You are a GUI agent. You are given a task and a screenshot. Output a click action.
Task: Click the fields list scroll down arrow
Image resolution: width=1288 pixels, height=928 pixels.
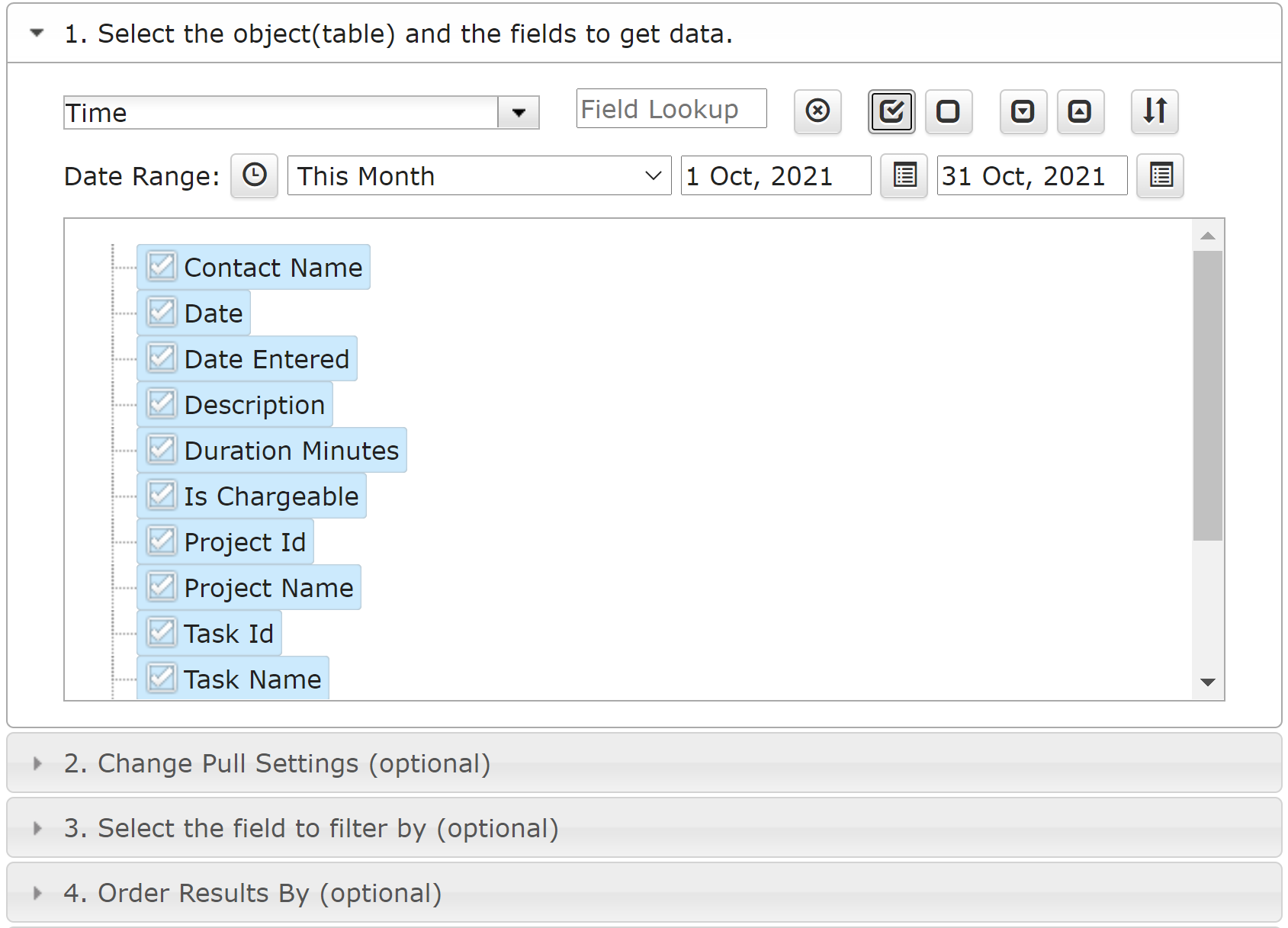click(x=1208, y=682)
